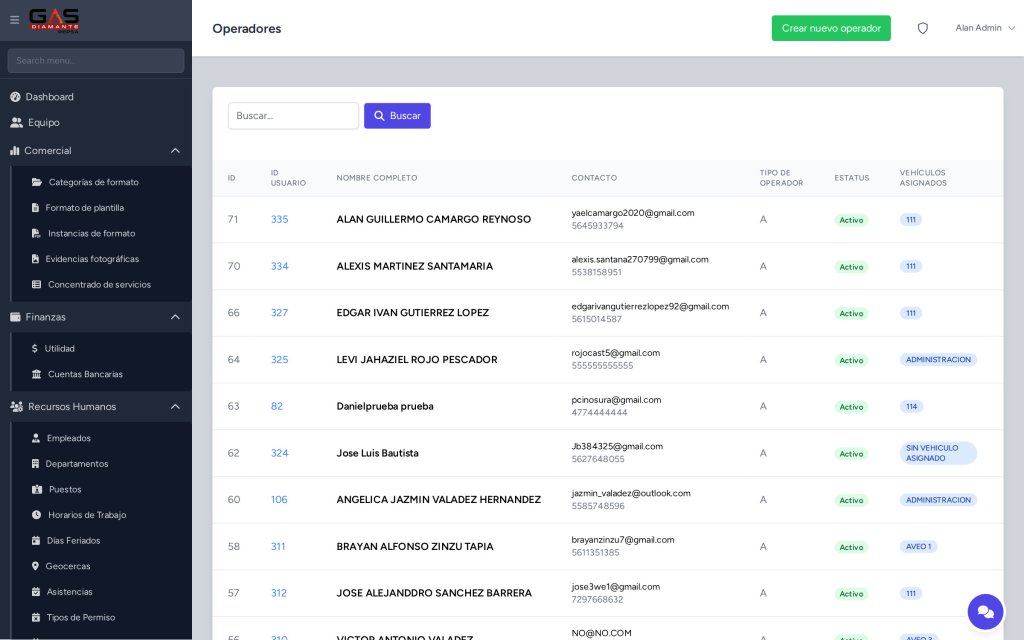Viewport: 1024px width, 640px height.
Task: Click ADMINISTRACION badge for Levi Jahaziel
Action: click(938, 360)
